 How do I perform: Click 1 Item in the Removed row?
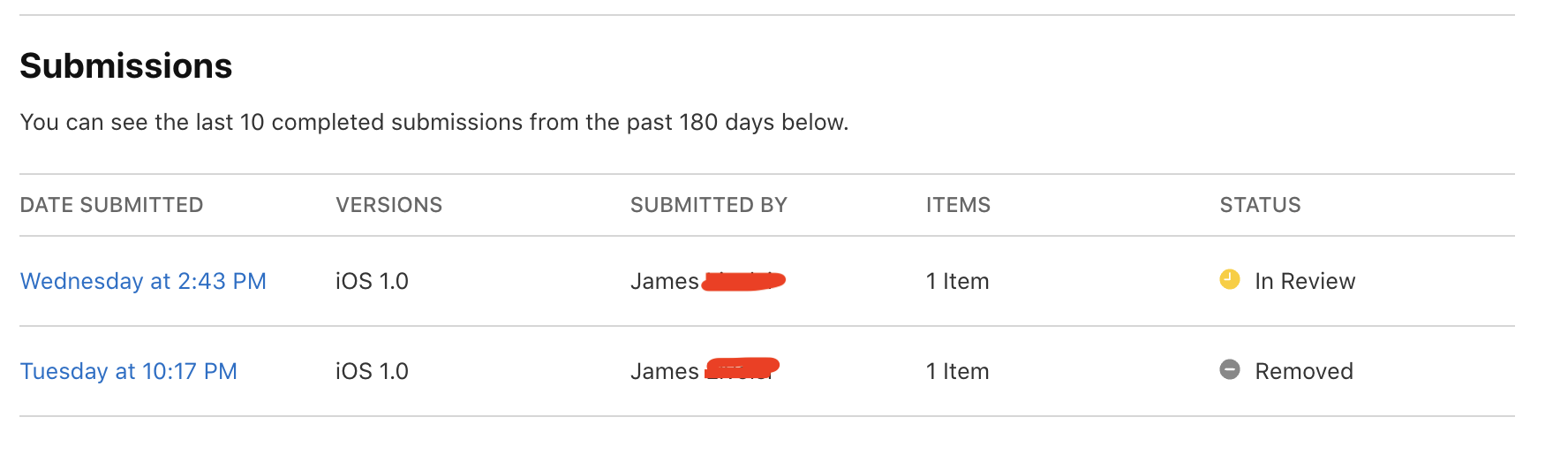957,371
